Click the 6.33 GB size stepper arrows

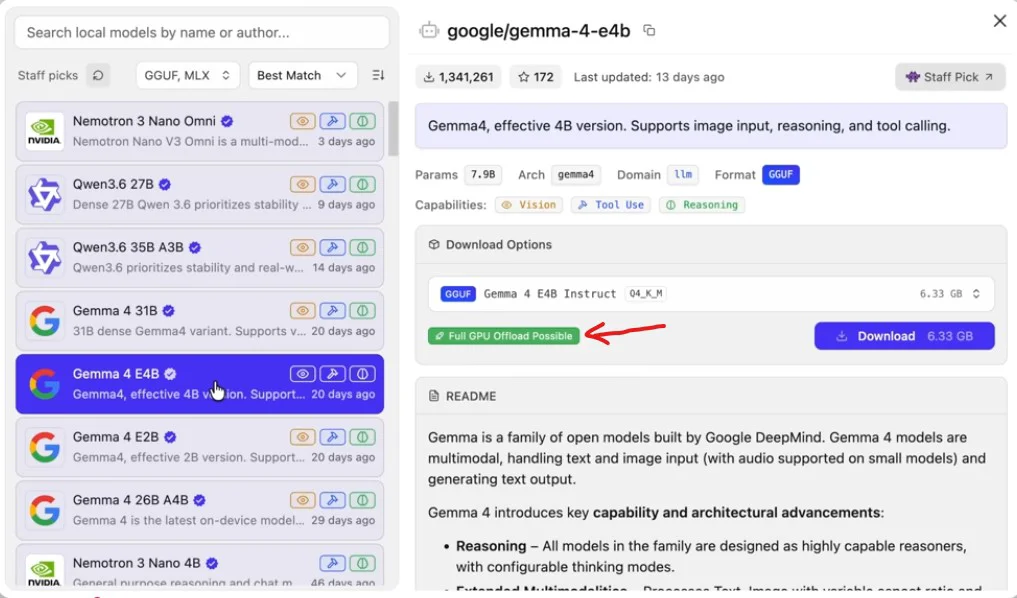pos(975,294)
